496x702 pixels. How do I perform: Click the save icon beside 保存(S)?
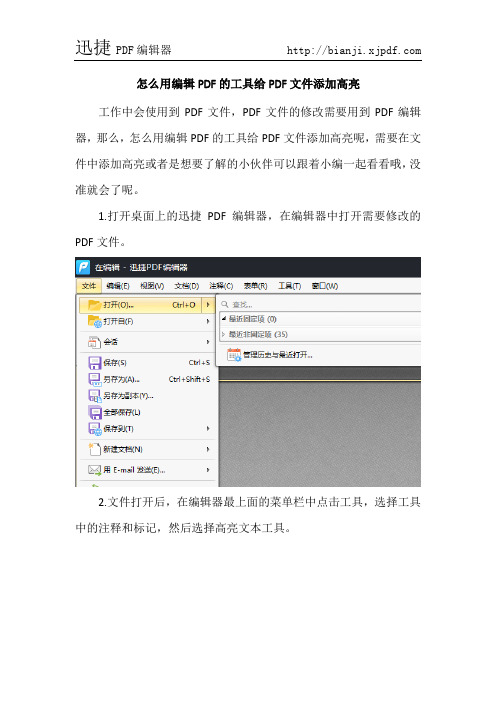[x=94, y=363]
